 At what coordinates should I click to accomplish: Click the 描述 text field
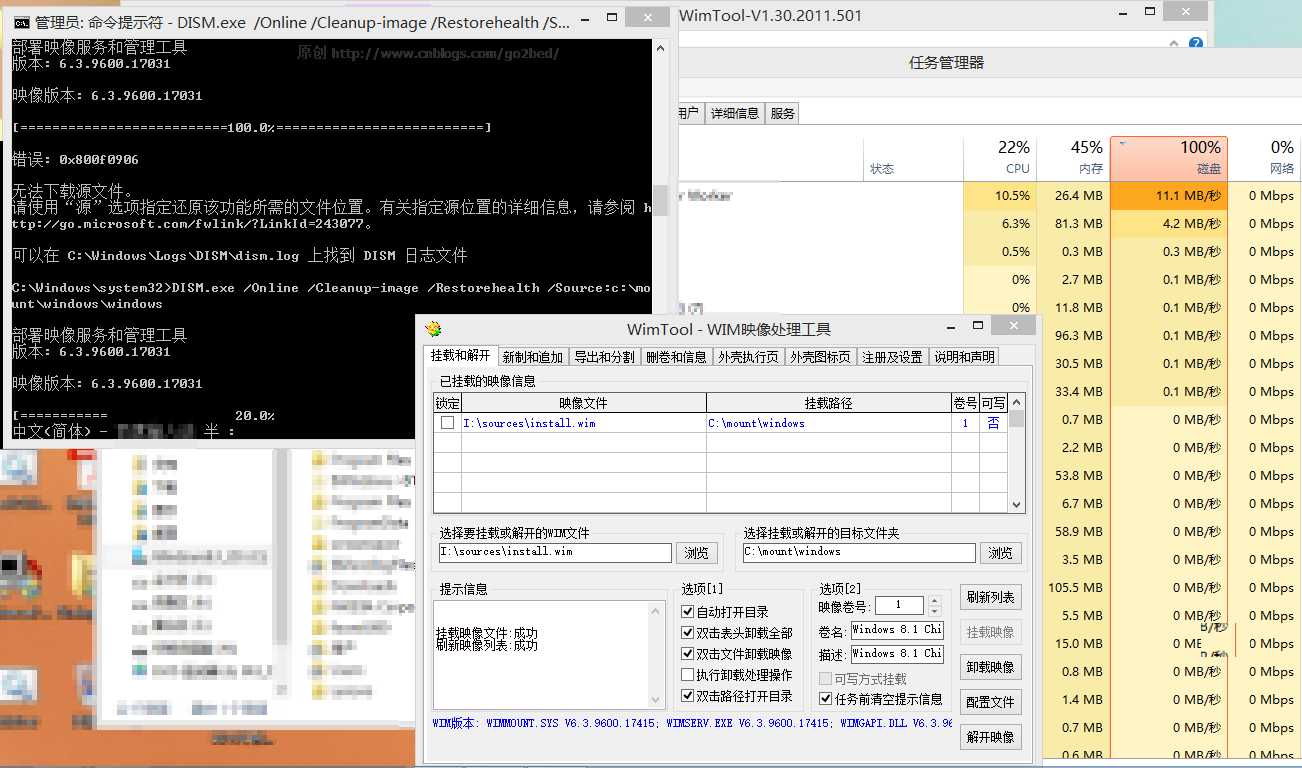[x=897, y=654]
